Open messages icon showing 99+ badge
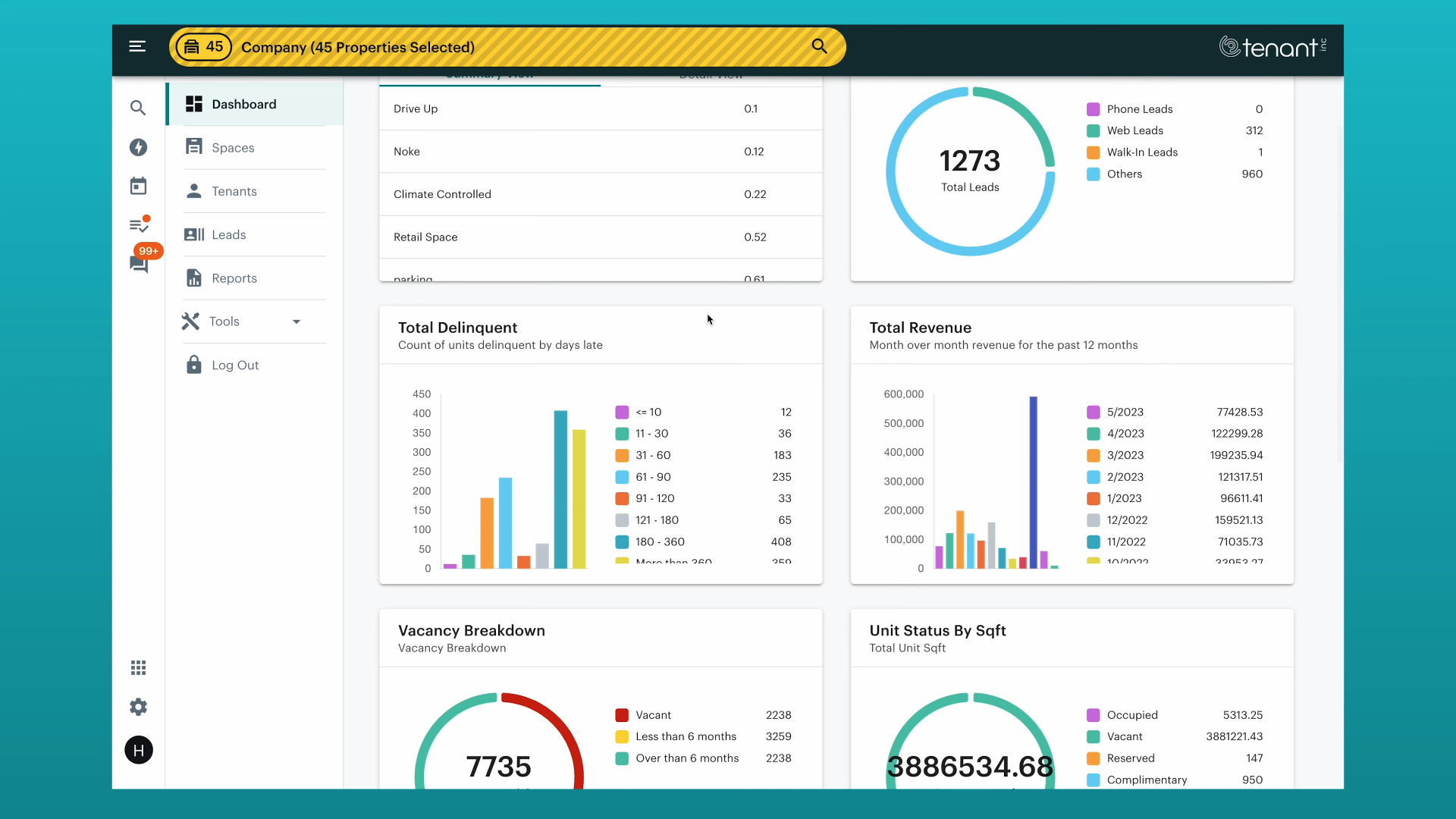The image size is (1456, 819). pos(140,264)
